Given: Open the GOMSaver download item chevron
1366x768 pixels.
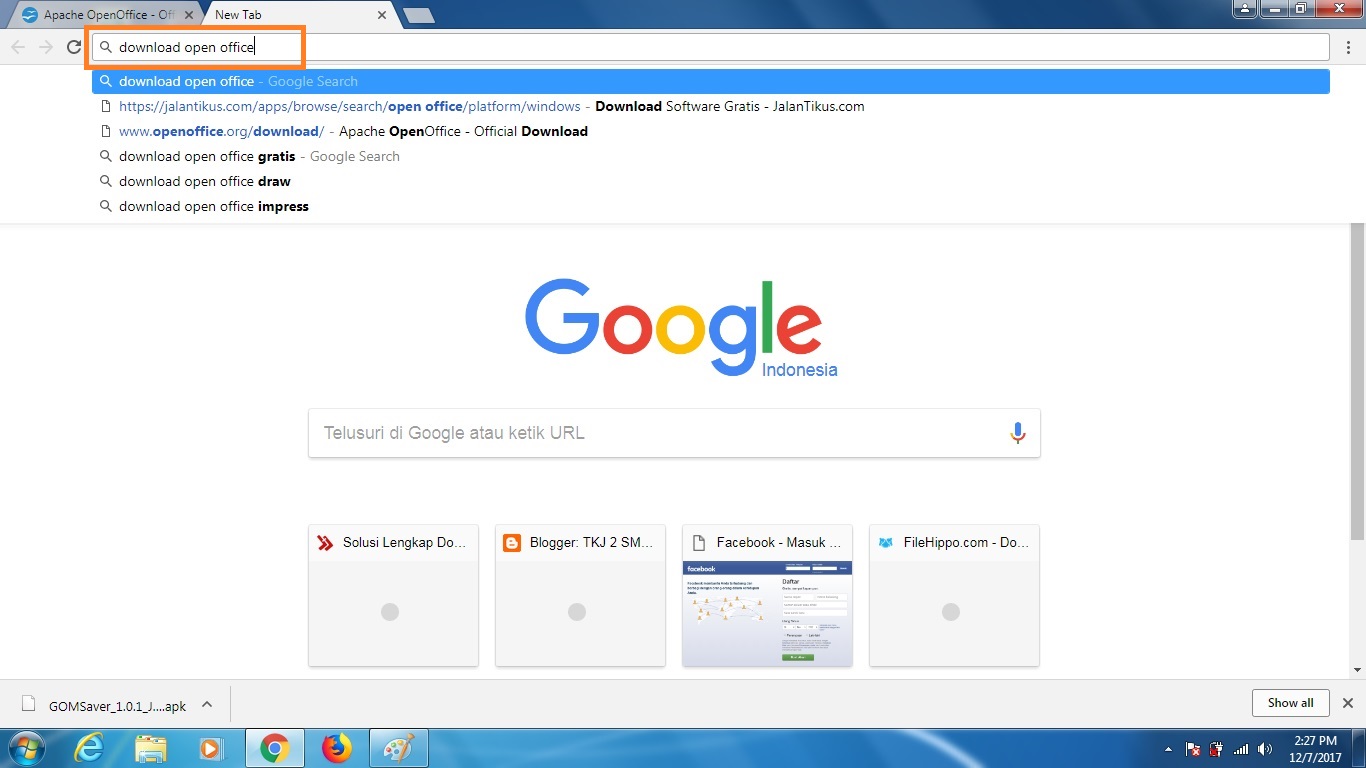Looking at the screenshot, I should point(207,704).
